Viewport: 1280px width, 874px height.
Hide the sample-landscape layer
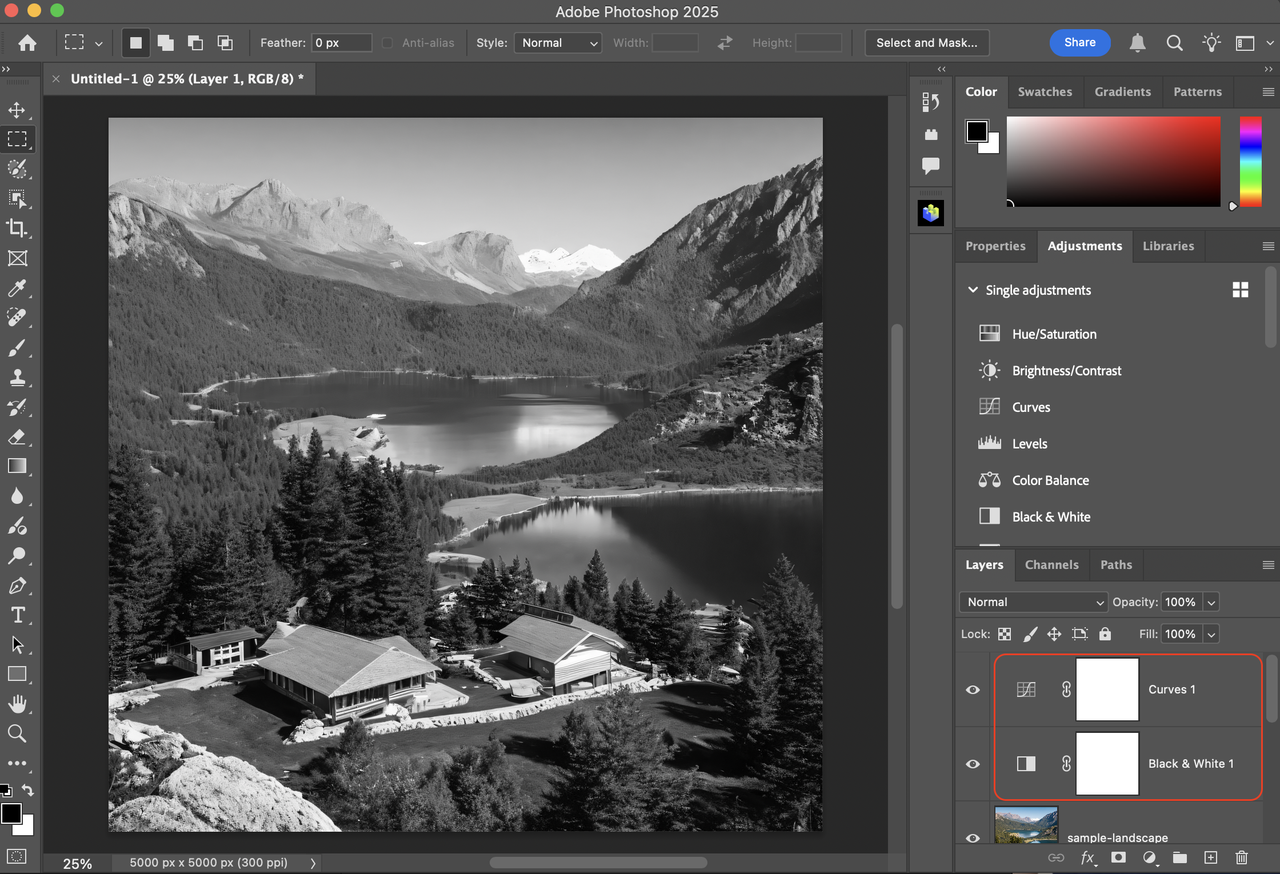[x=973, y=838]
